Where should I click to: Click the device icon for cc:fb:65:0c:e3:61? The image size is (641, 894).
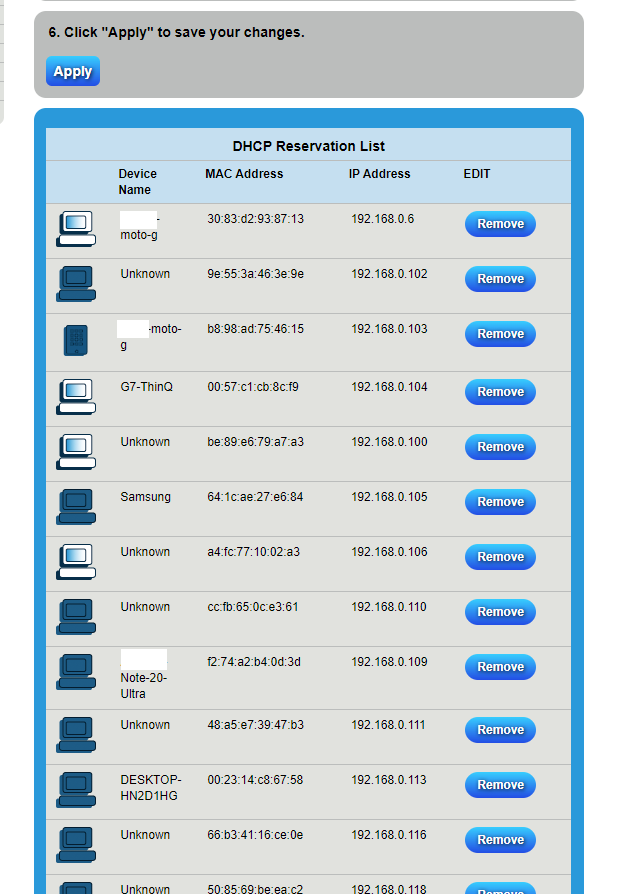(76, 616)
